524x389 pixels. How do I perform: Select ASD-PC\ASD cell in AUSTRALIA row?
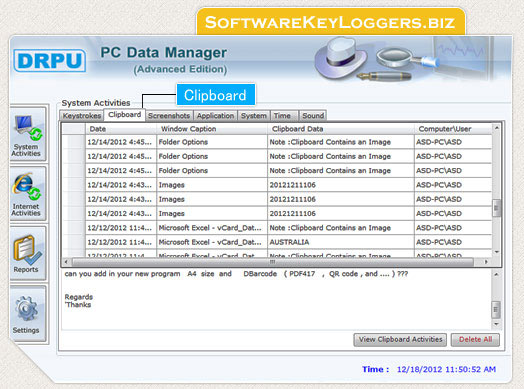453,242
